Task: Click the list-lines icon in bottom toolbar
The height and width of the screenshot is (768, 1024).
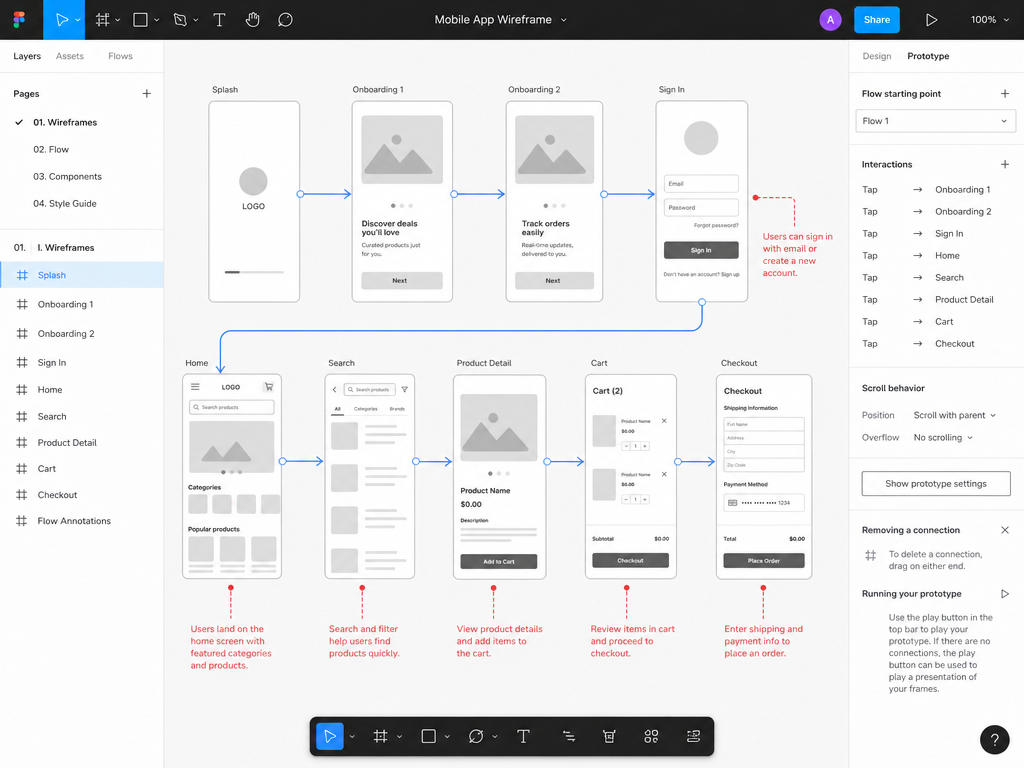Action: (569, 737)
